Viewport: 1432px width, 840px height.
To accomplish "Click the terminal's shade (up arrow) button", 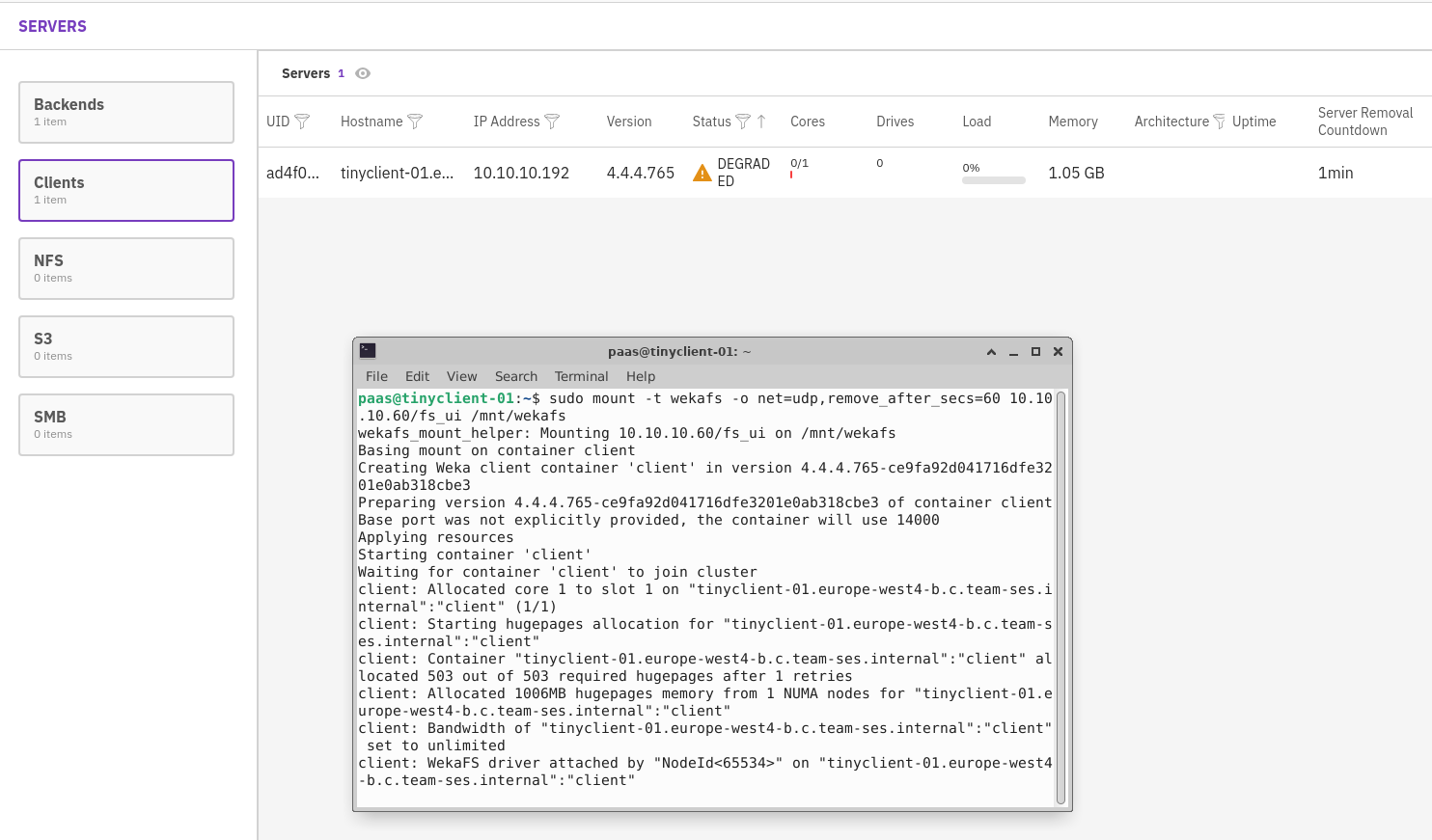I will (x=991, y=352).
